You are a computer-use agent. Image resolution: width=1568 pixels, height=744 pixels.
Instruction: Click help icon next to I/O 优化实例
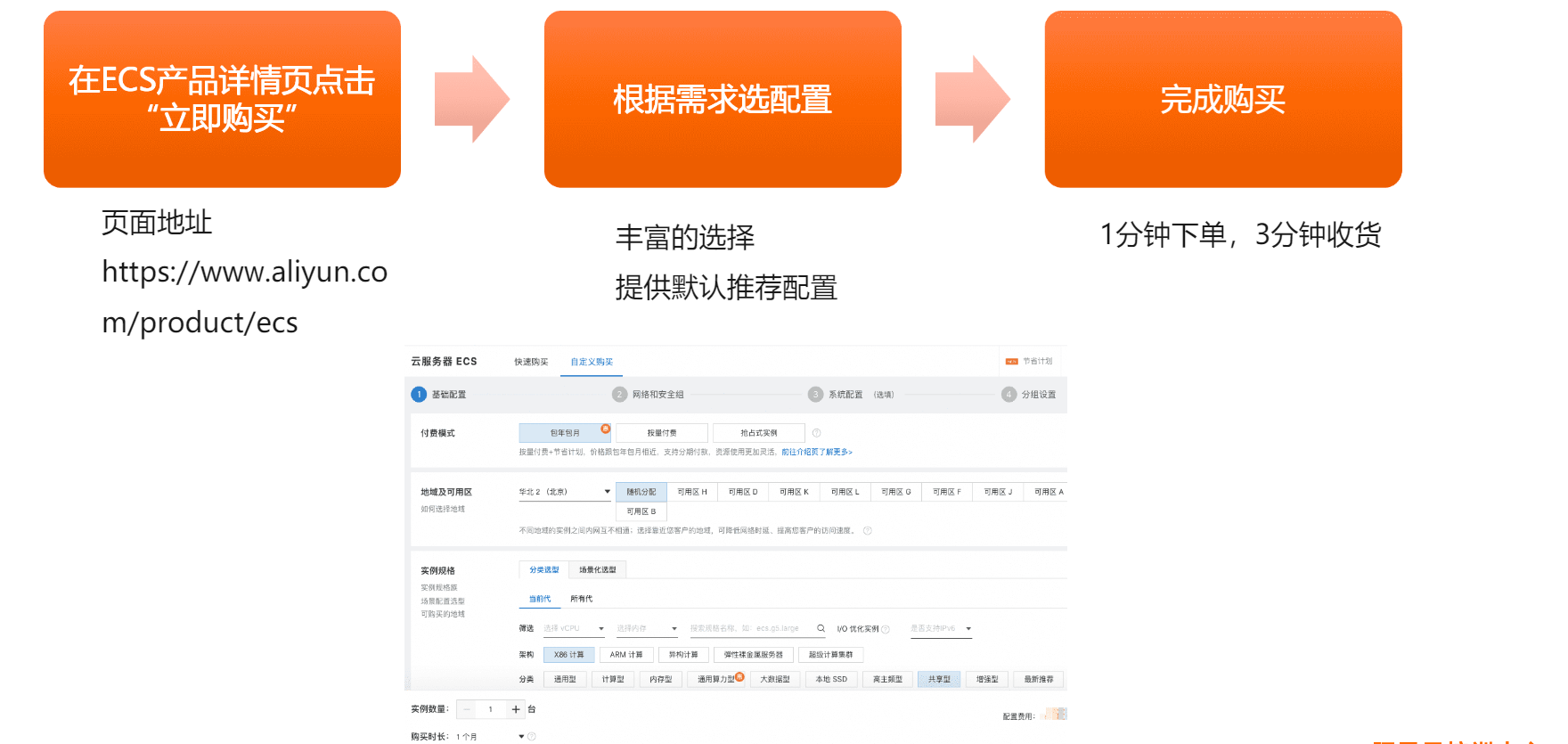[x=886, y=629]
